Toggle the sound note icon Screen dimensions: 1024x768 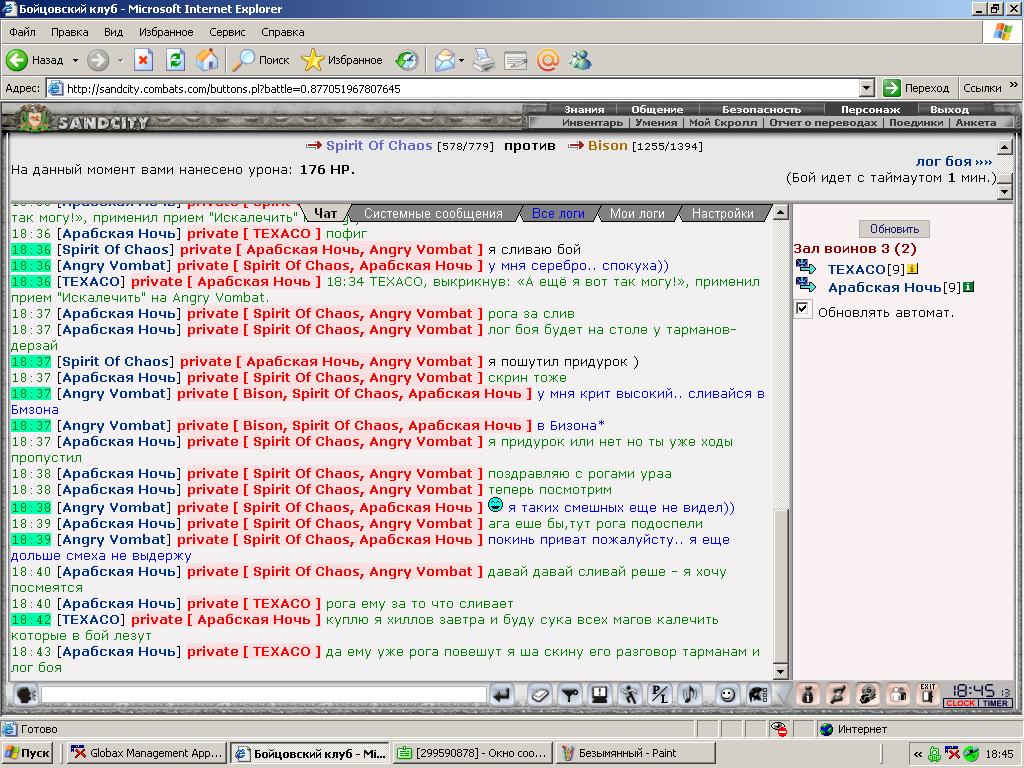[x=690, y=695]
